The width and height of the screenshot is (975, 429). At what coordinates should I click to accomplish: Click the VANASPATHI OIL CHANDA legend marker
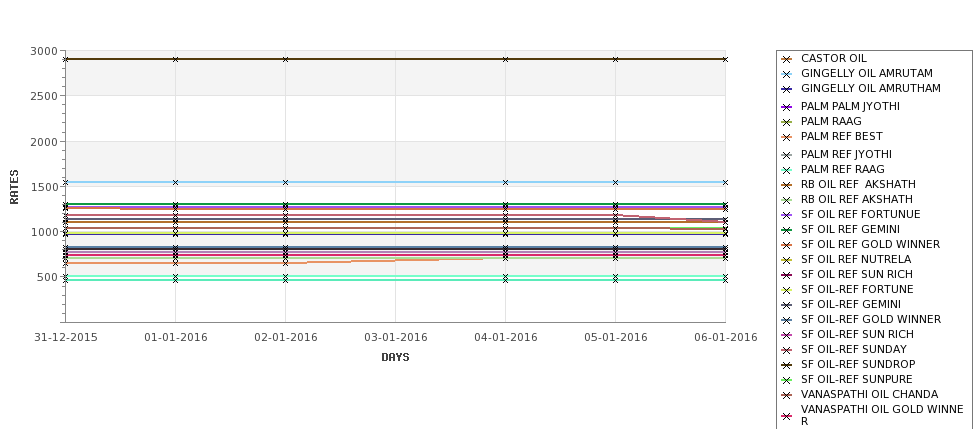pos(786,395)
